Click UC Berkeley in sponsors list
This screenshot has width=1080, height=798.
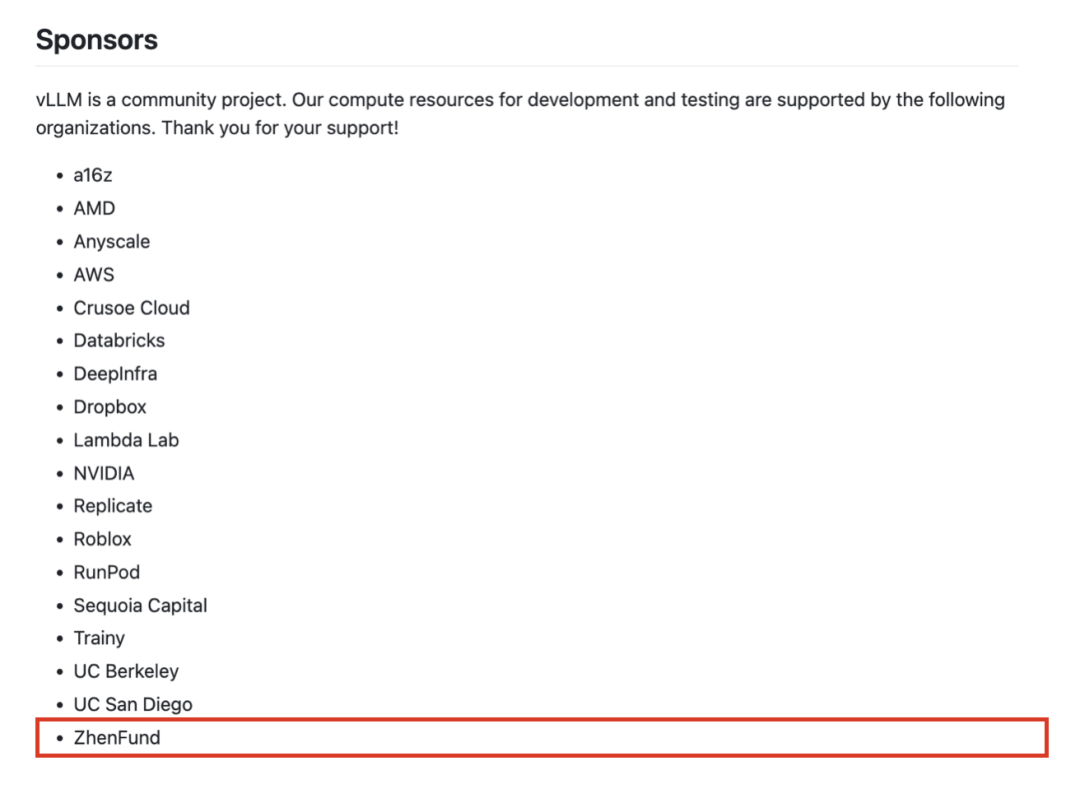tap(126, 671)
